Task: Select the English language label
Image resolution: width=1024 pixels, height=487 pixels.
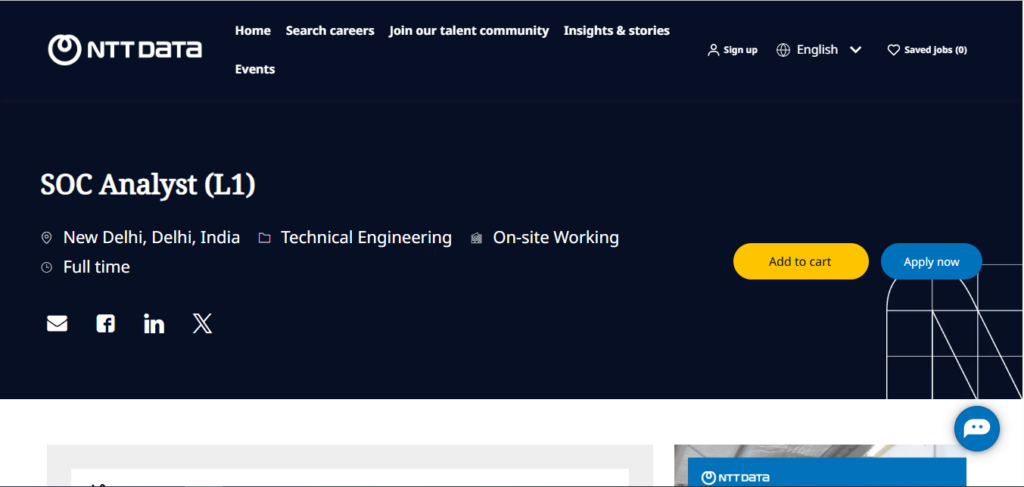Action: [817, 50]
